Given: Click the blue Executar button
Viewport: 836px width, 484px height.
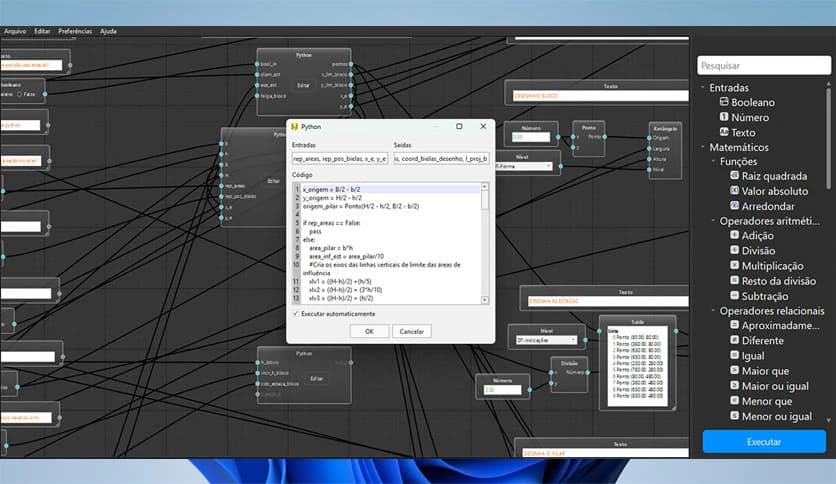Looking at the screenshot, I should [x=764, y=442].
